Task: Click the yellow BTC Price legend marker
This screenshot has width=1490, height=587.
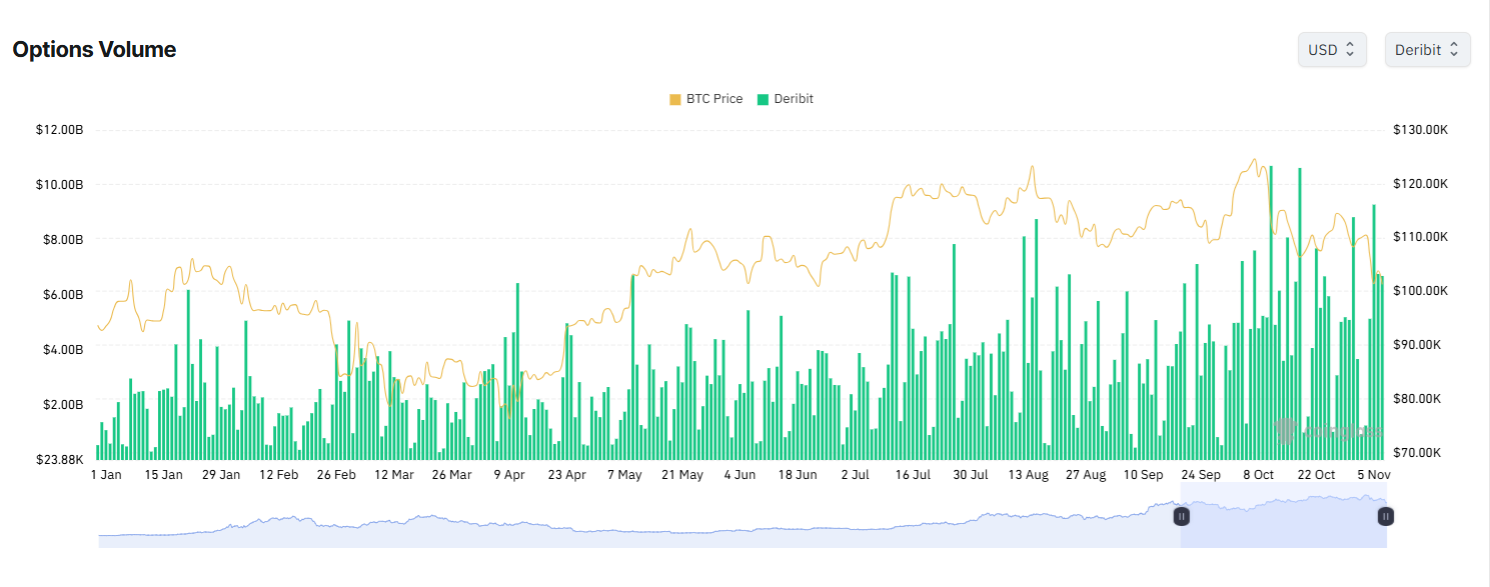Action: coord(677,98)
